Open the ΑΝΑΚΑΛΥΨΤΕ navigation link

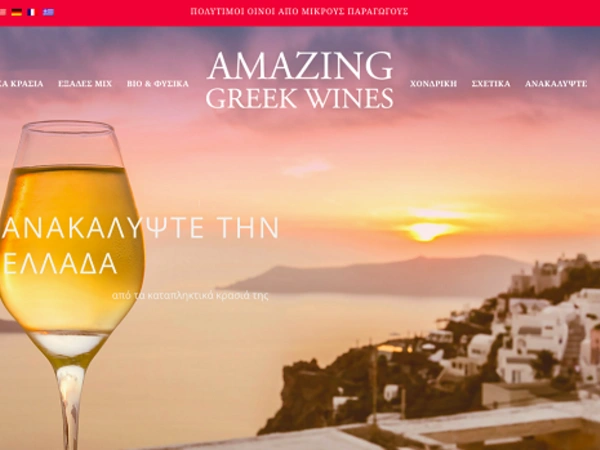click(556, 83)
